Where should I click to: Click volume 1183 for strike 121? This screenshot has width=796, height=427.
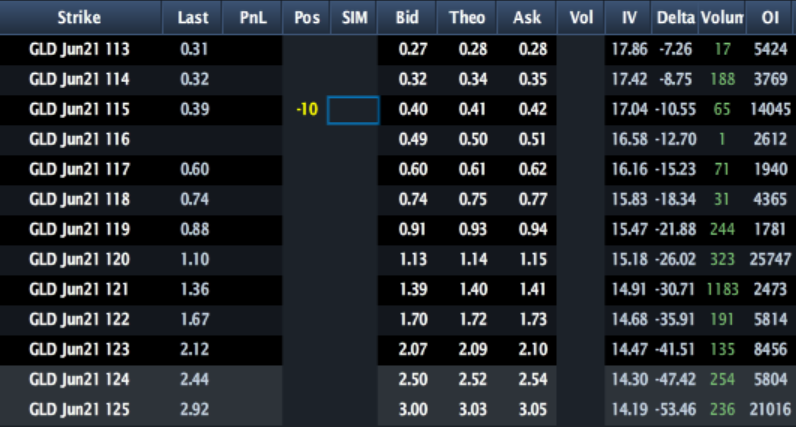722,289
